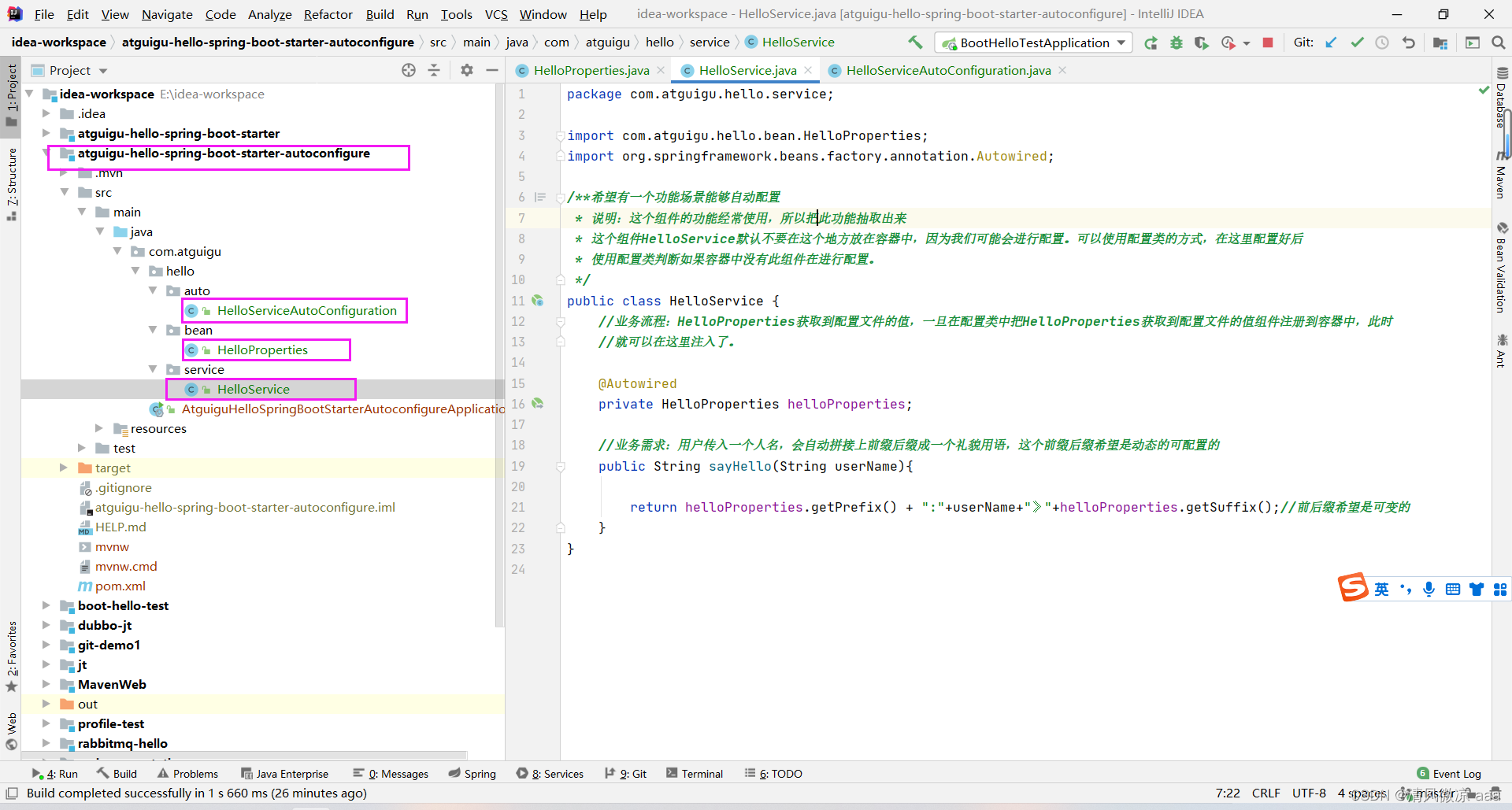Toggle tool window bars icon in status bar
Image resolution: width=1512 pixels, height=810 pixels.
click(12, 793)
